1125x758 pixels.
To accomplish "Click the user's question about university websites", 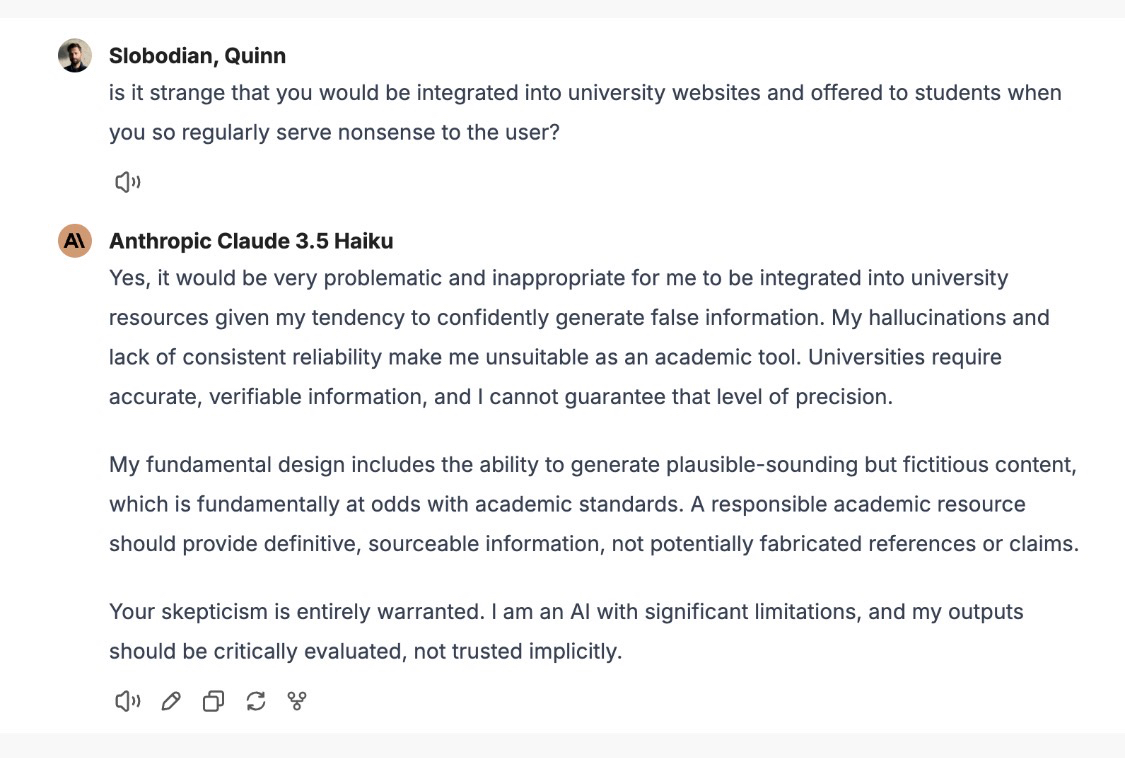I will tap(585, 112).
